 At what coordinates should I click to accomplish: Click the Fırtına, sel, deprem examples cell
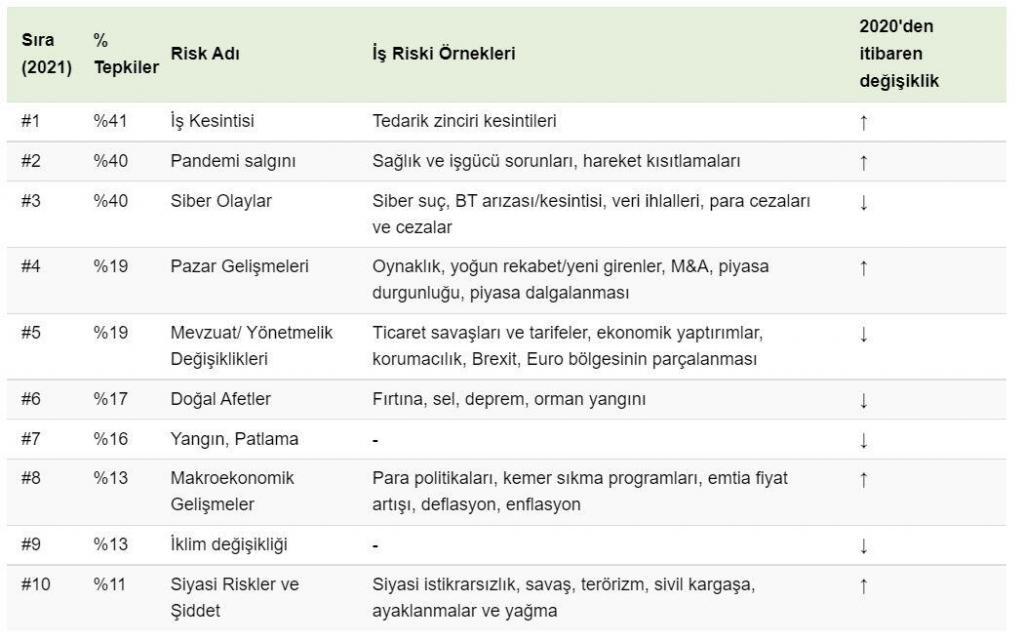[x=509, y=399]
